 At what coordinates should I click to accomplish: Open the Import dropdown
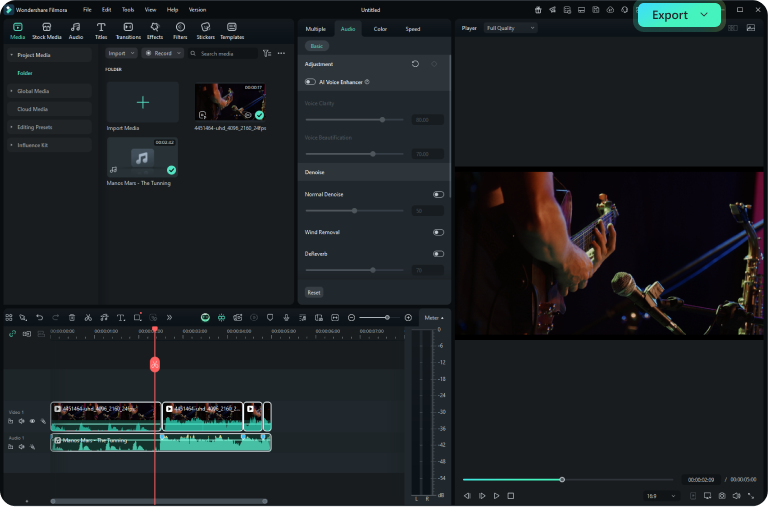click(x=121, y=53)
